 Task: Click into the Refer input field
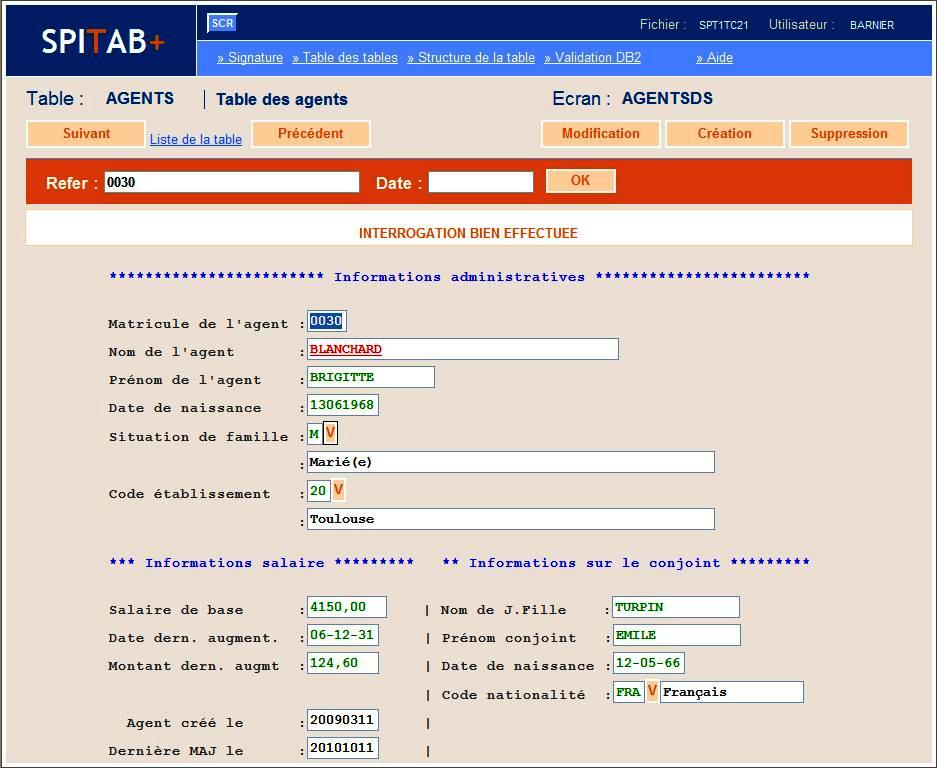coord(231,182)
